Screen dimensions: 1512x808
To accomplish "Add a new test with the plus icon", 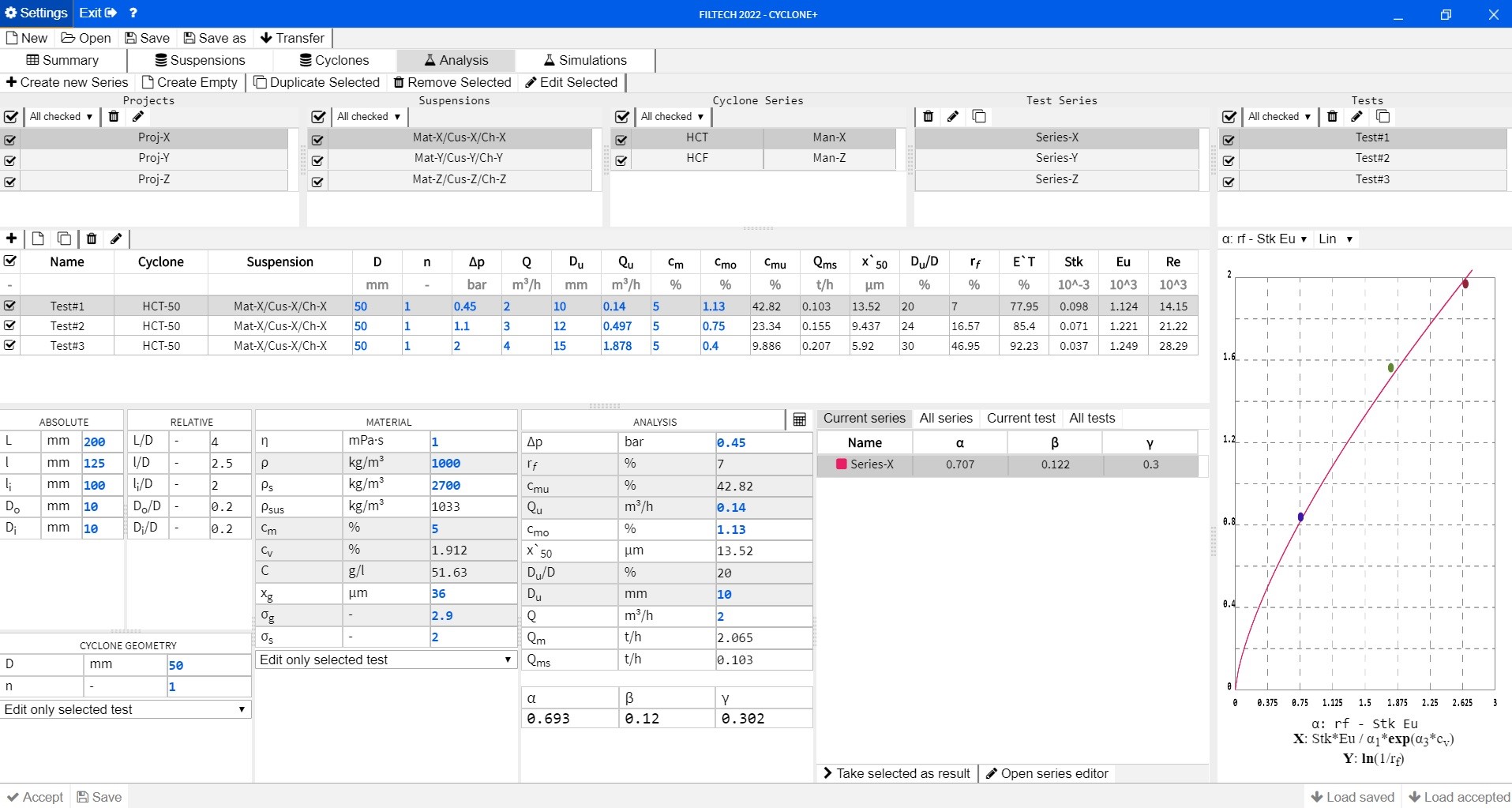I will [x=11, y=239].
